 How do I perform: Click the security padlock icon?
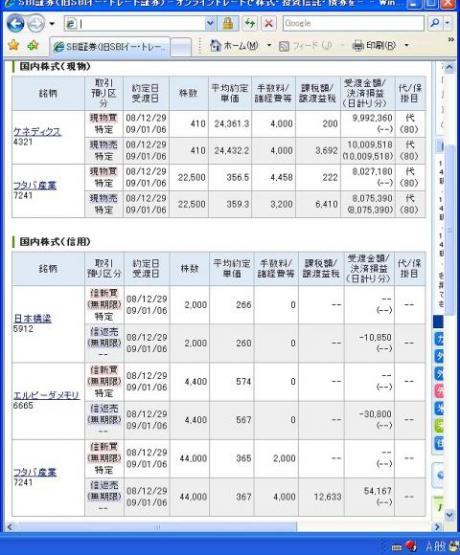click(228, 24)
